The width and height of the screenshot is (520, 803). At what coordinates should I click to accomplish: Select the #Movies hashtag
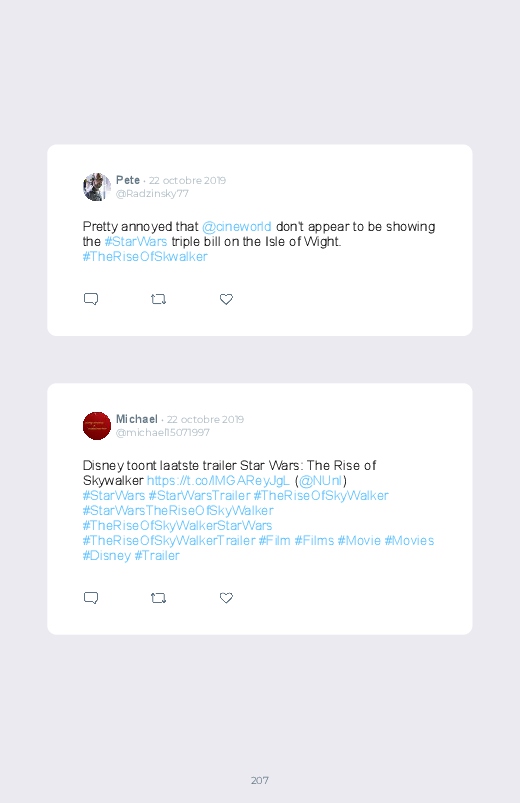pyautogui.click(x=409, y=540)
